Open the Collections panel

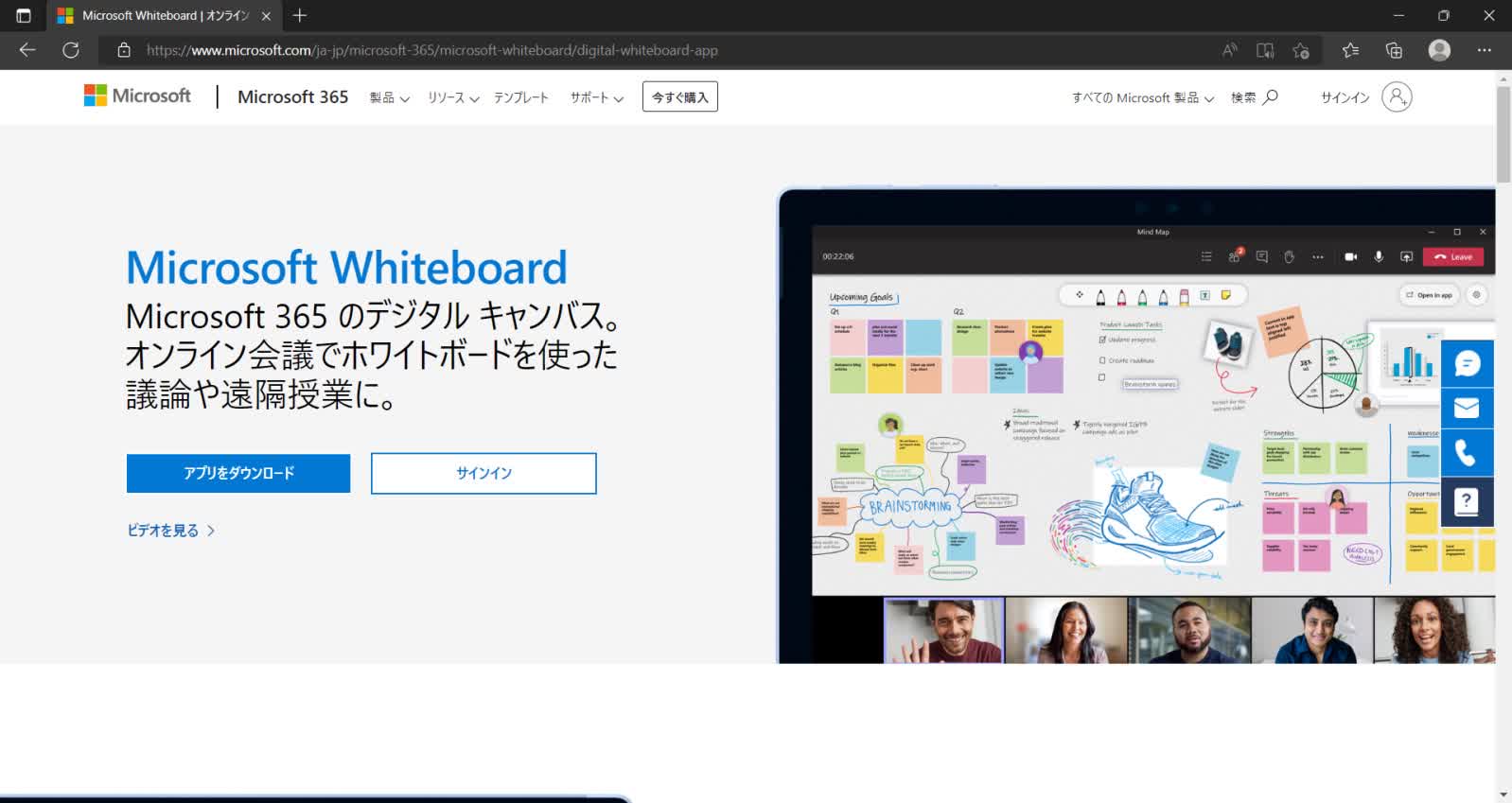click(x=1394, y=50)
